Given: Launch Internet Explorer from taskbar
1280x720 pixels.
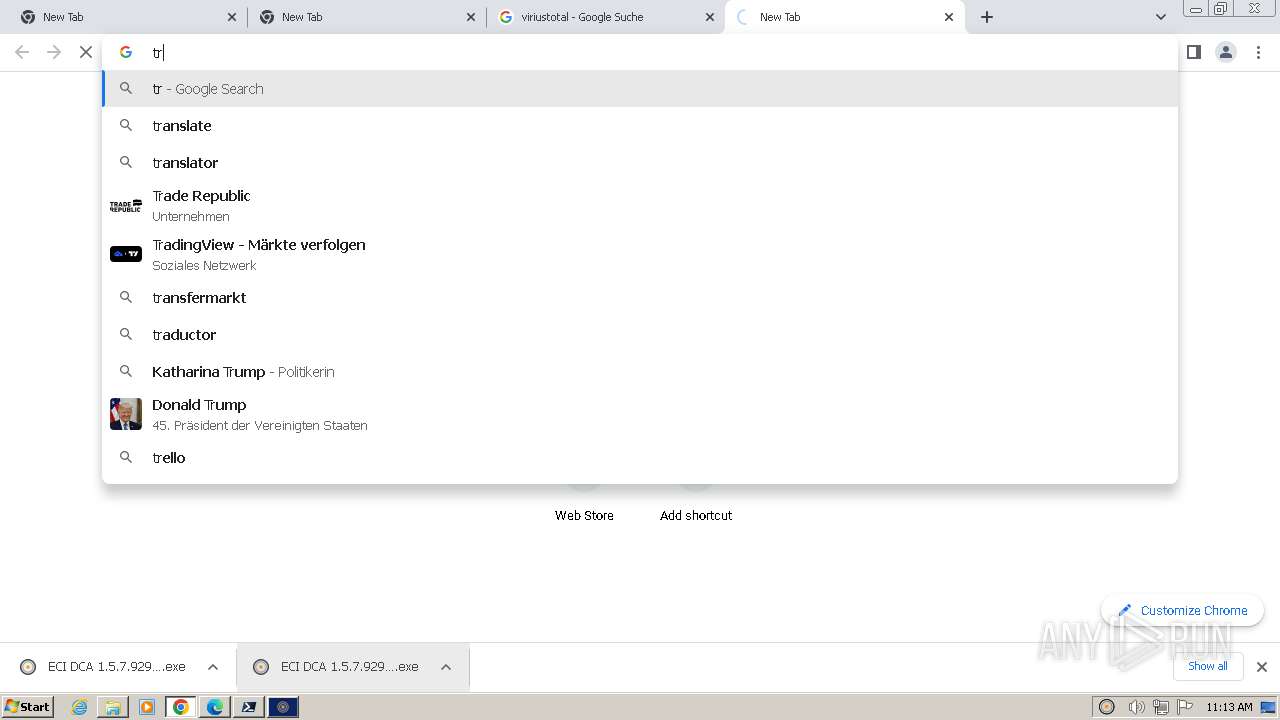Looking at the screenshot, I should click(80, 707).
